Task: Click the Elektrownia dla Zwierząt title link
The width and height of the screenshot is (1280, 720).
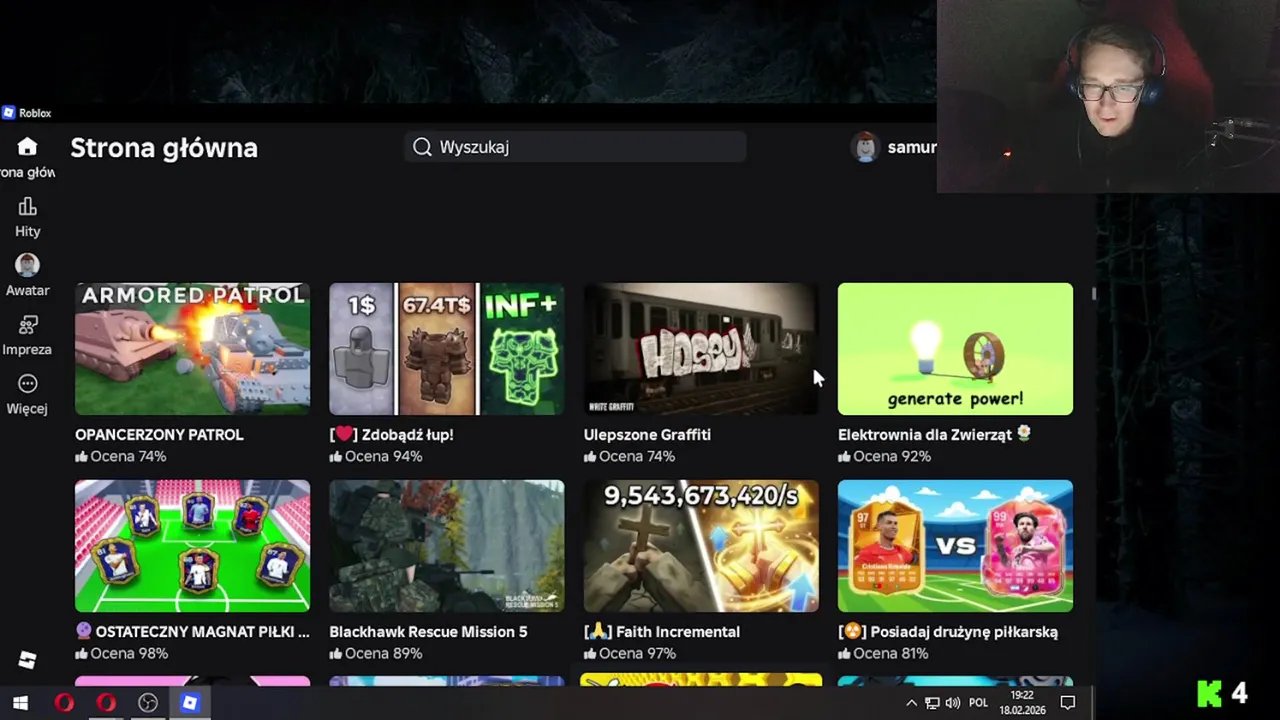Action: pos(934,435)
